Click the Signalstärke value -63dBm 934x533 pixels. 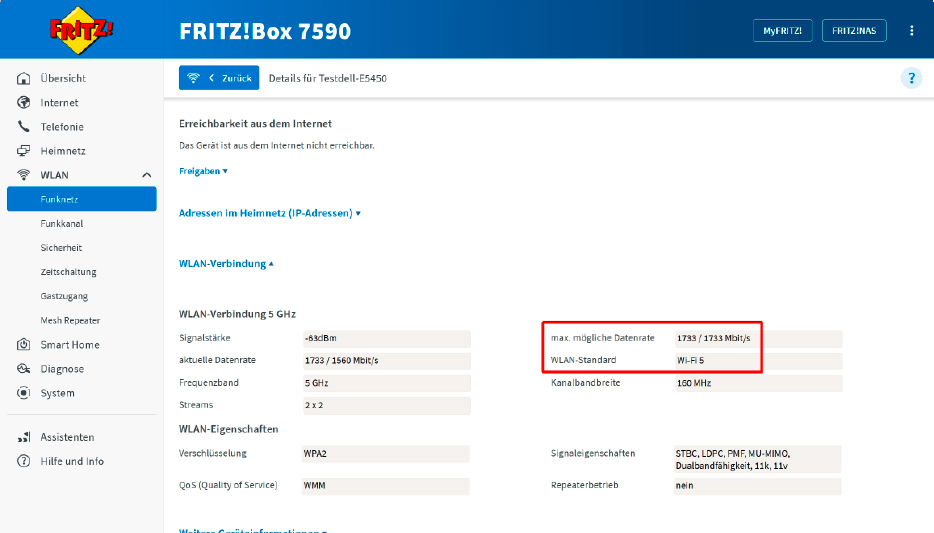pyautogui.click(x=387, y=338)
